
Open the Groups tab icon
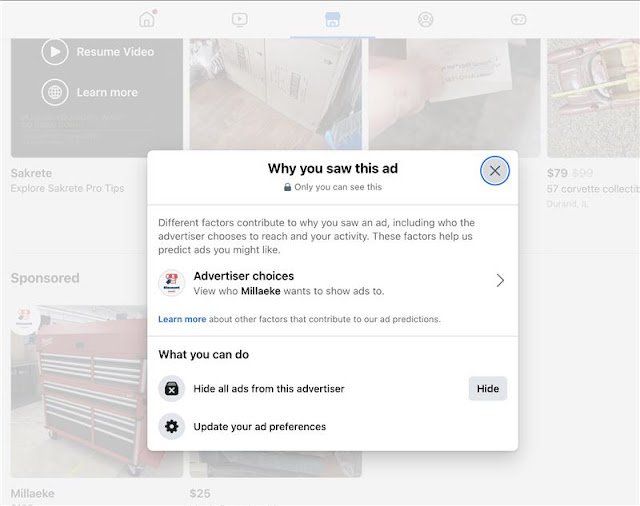coord(426,18)
